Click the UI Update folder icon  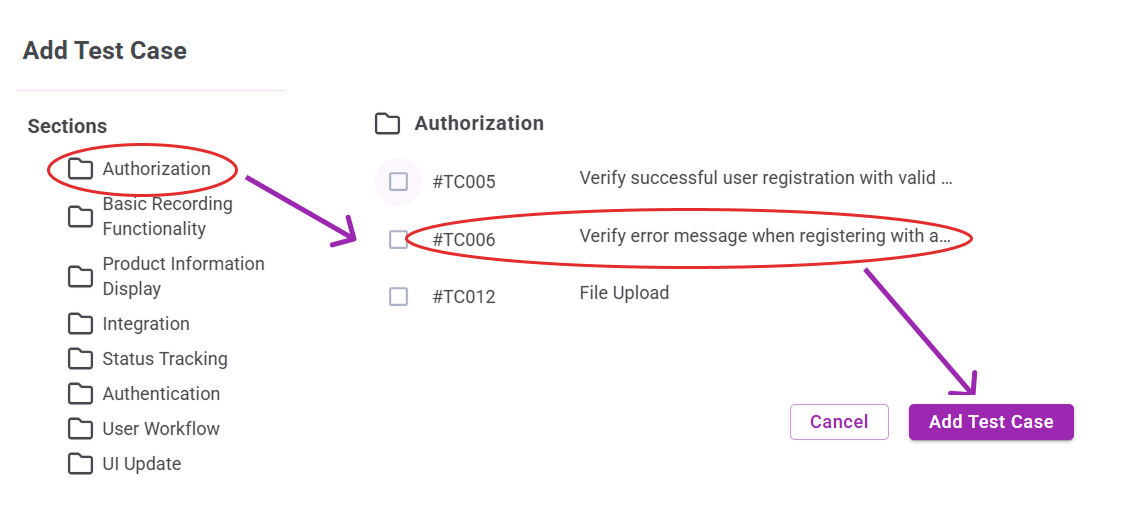click(x=80, y=464)
